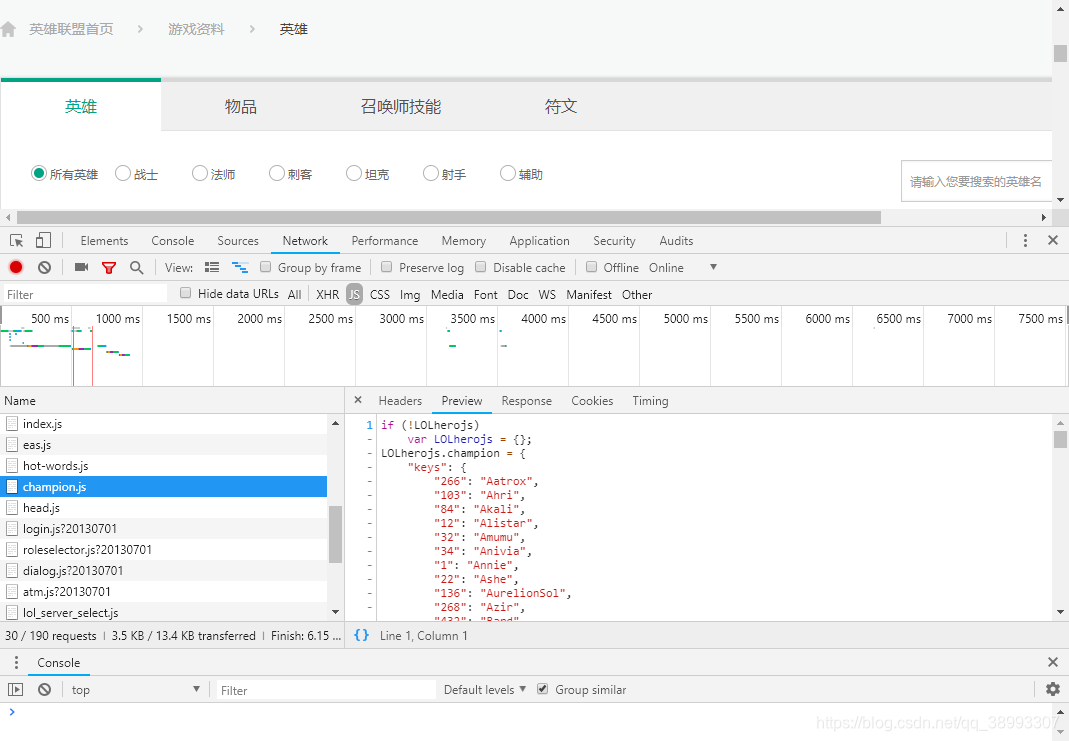
Task: Select the 刺客 radio button
Action: tap(277, 173)
